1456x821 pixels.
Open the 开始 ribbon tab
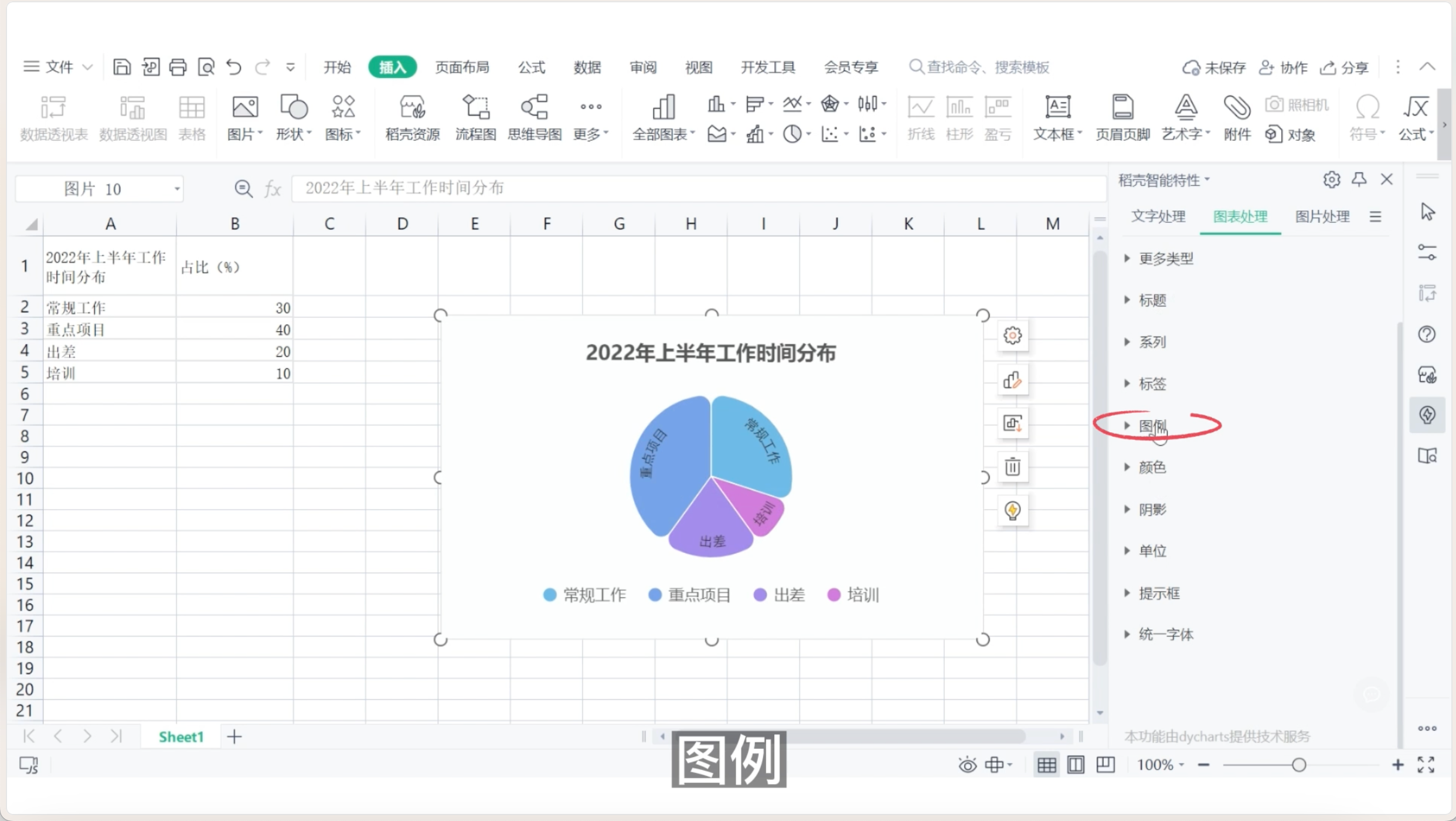tap(337, 67)
